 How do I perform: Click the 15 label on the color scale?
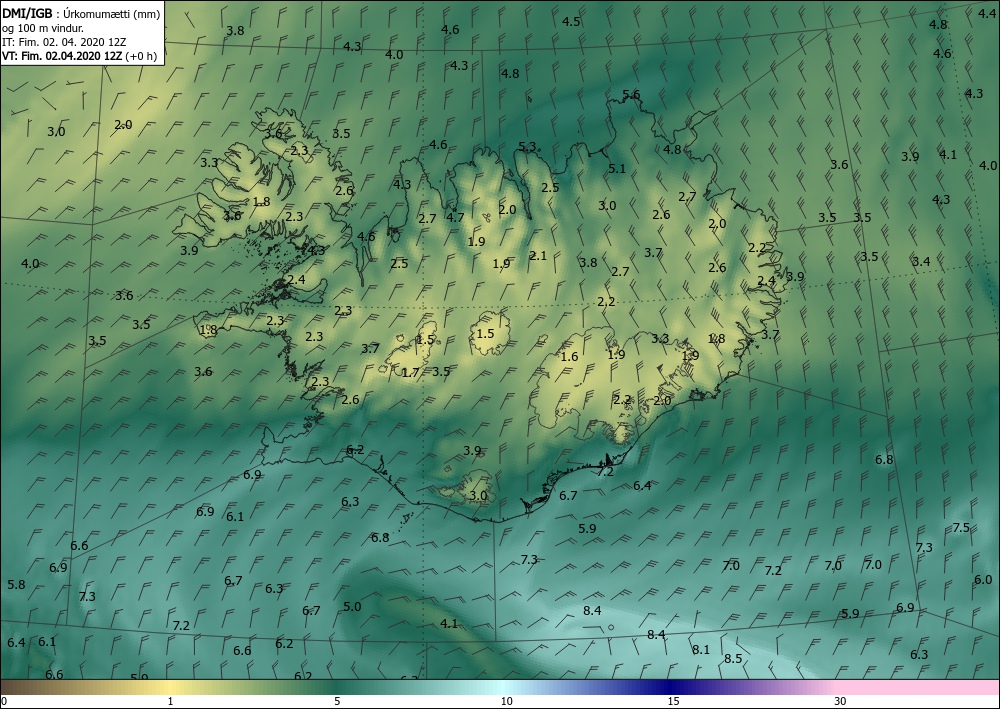[673, 702]
